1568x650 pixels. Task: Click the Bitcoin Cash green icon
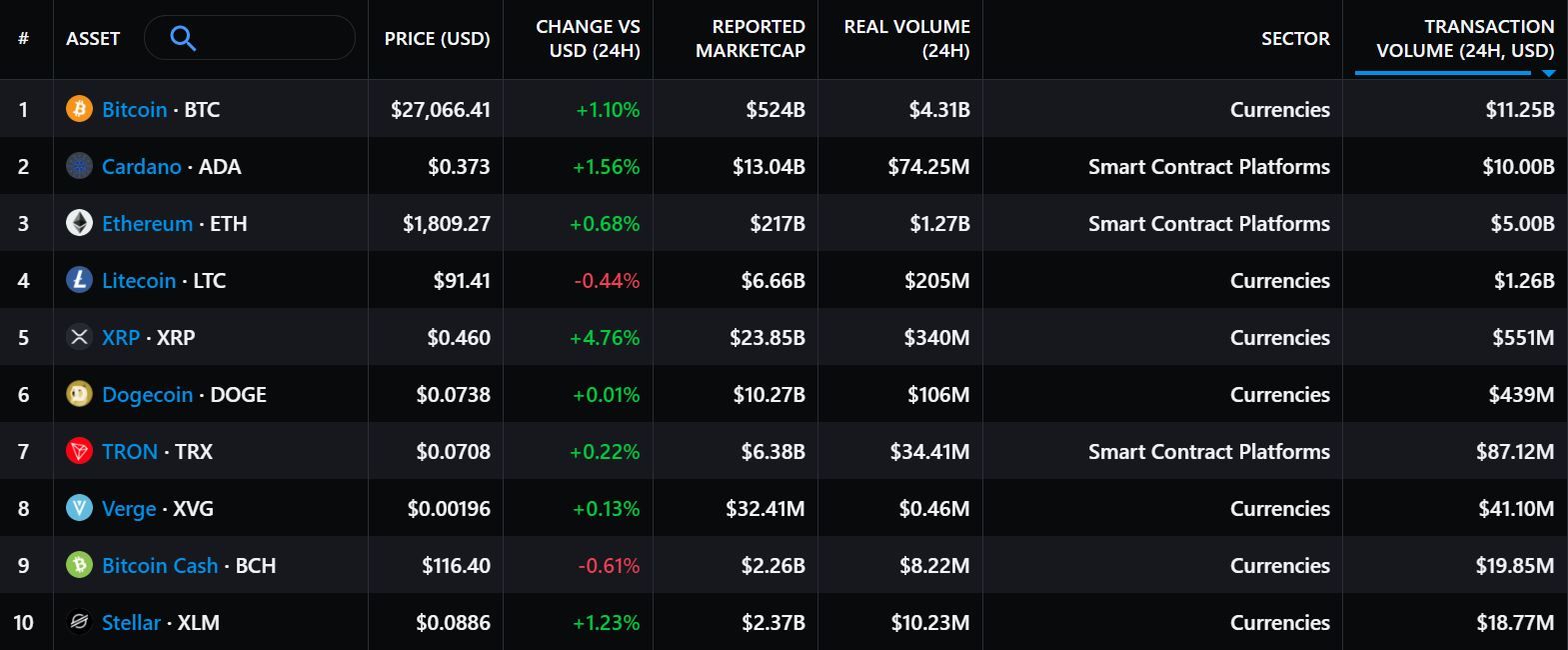point(79,565)
